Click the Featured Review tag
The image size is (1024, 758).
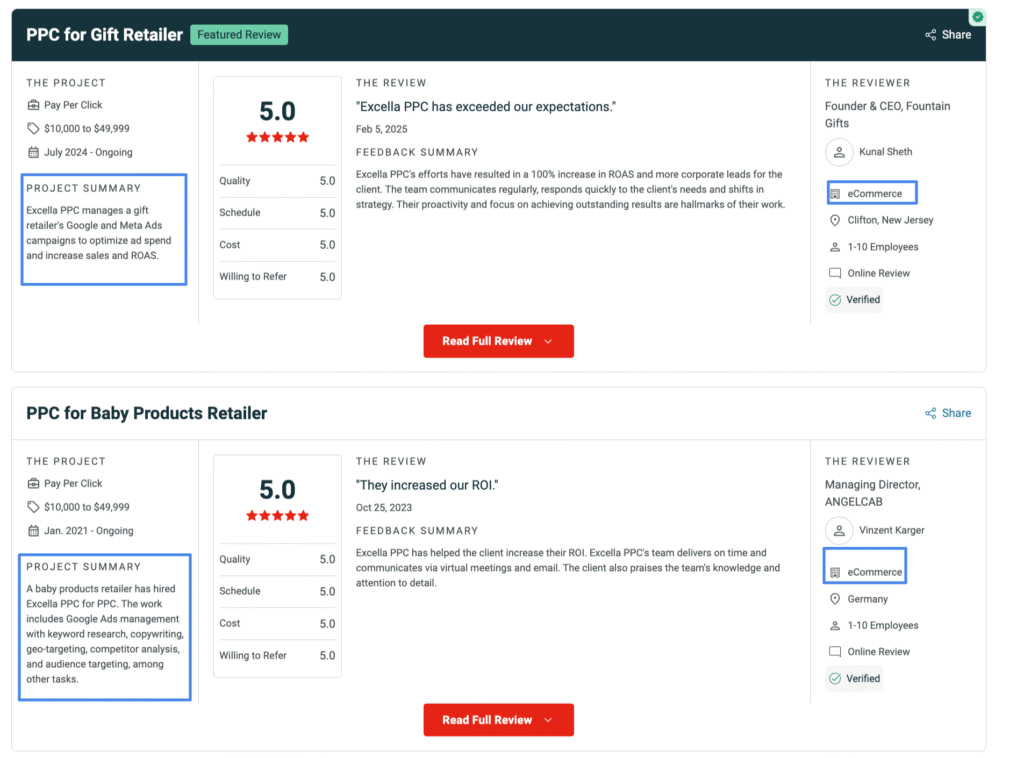[x=239, y=35]
